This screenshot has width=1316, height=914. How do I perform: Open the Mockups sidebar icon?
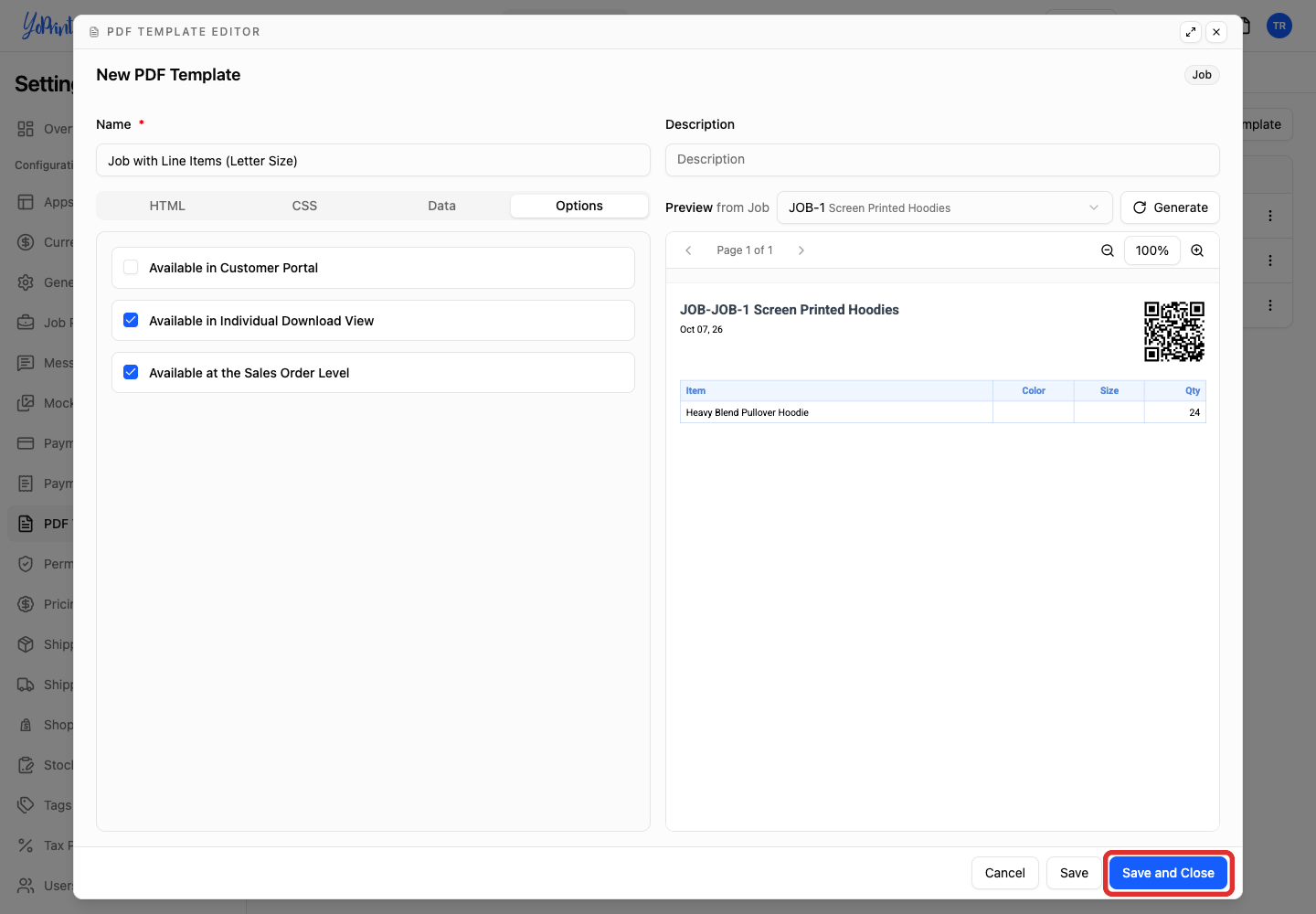(x=26, y=403)
